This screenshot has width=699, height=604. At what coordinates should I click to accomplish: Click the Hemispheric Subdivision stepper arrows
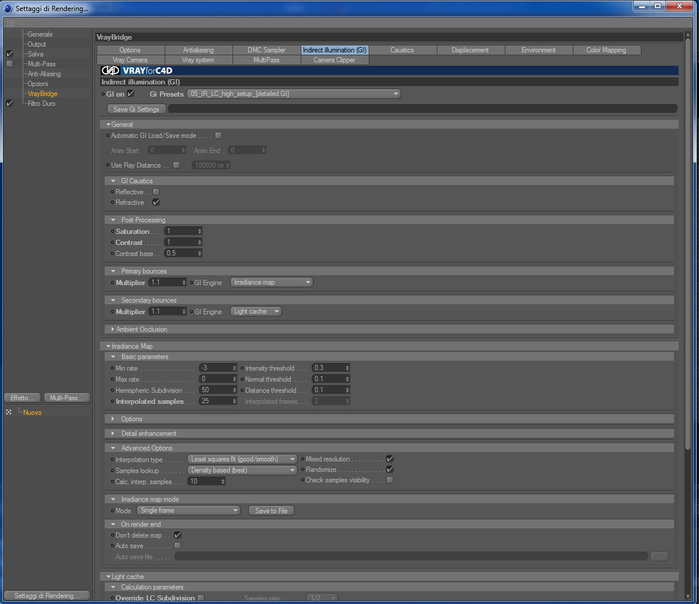[x=234, y=390]
